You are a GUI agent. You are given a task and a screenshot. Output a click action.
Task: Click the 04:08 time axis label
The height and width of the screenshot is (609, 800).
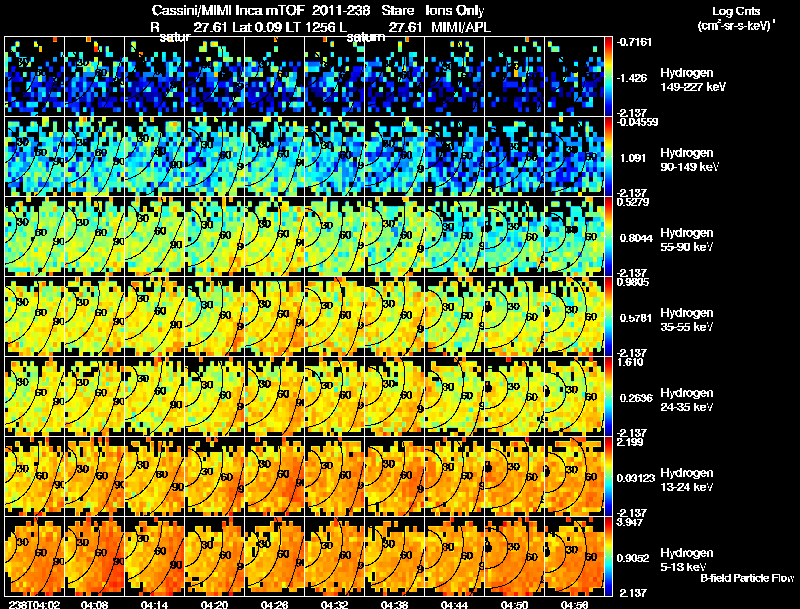click(x=94, y=604)
